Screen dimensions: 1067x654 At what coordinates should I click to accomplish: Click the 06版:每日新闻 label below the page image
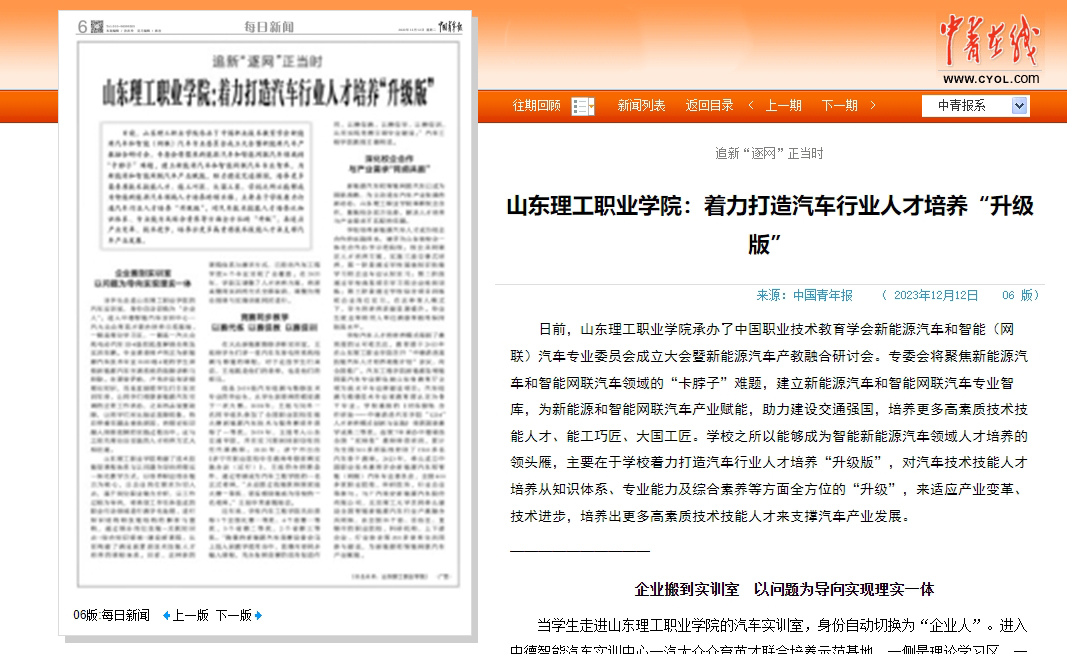tap(112, 616)
